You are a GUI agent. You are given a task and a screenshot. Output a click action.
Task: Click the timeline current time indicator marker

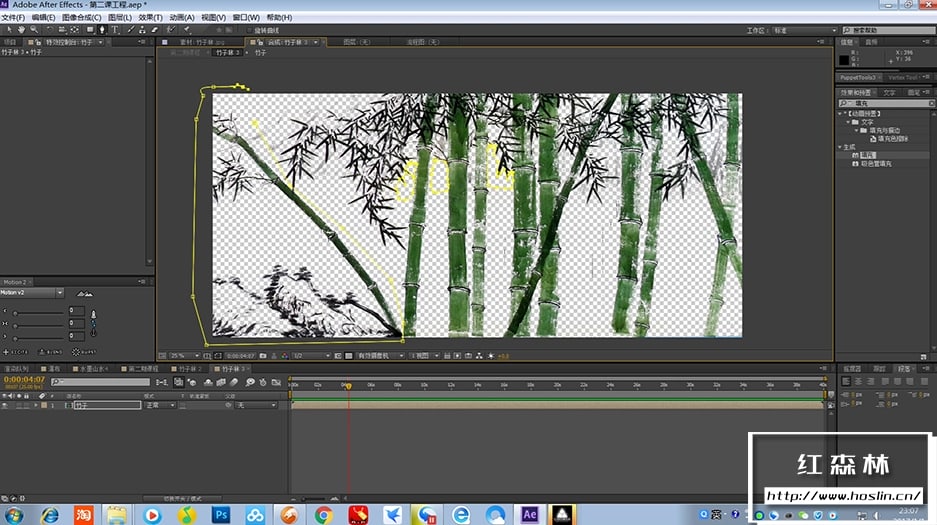pos(348,386)
